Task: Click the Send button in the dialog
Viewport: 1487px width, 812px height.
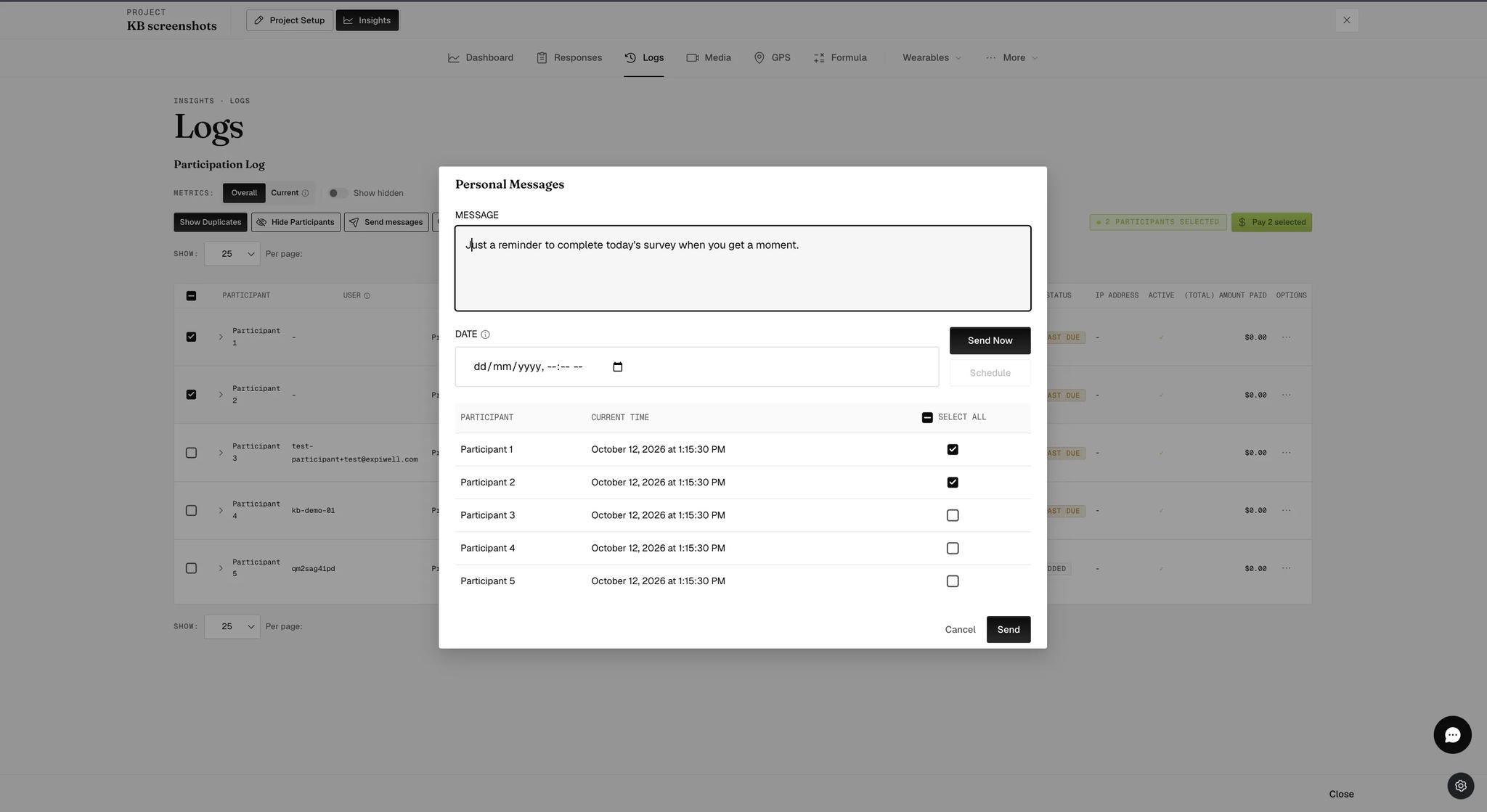Action: pos(1009,630)
